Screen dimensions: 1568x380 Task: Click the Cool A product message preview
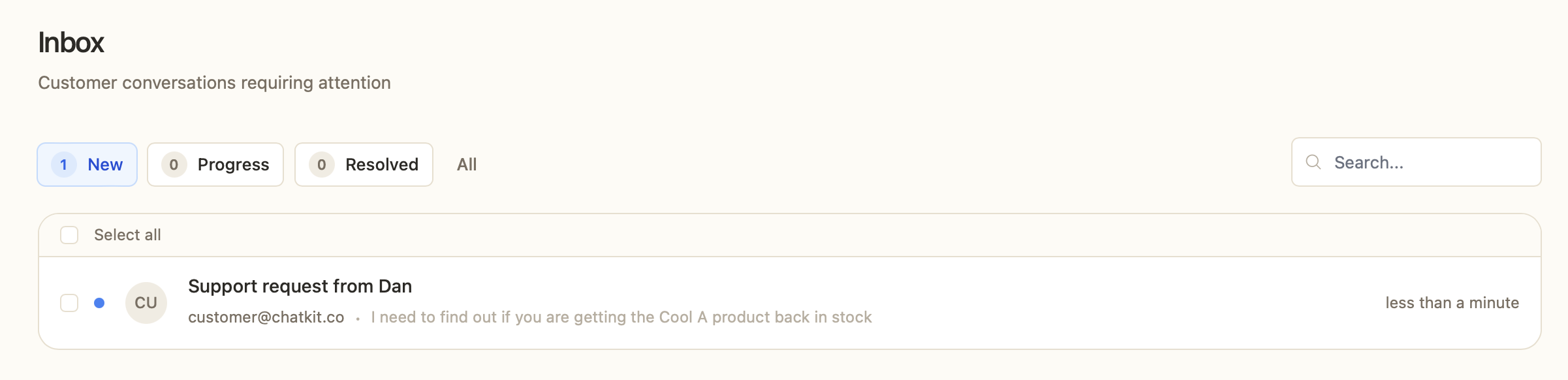[x=621, y=317]
